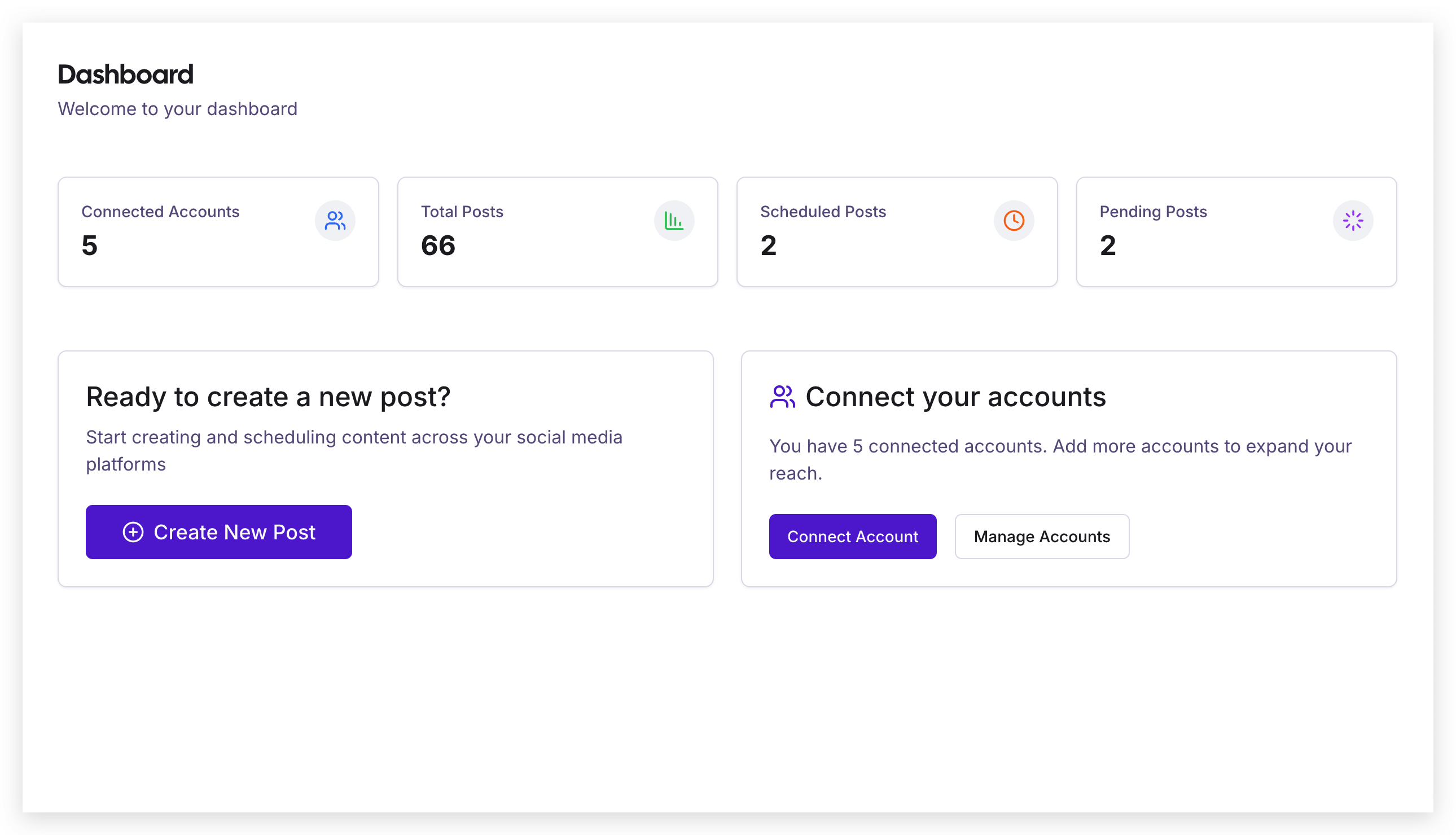Viewport: 1456px width, 835px height.
Task: Select the Scheduled Posts value 2
Action: 769,245
